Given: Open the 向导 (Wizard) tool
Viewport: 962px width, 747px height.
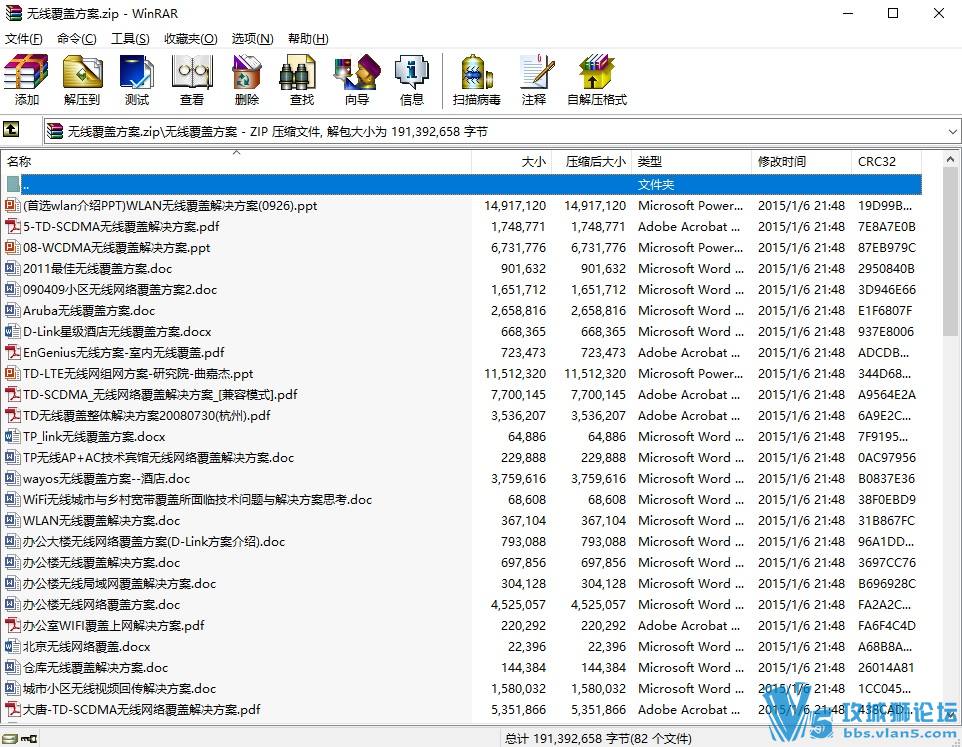Looking at the screenshot, I should click(x=357, y=80).
